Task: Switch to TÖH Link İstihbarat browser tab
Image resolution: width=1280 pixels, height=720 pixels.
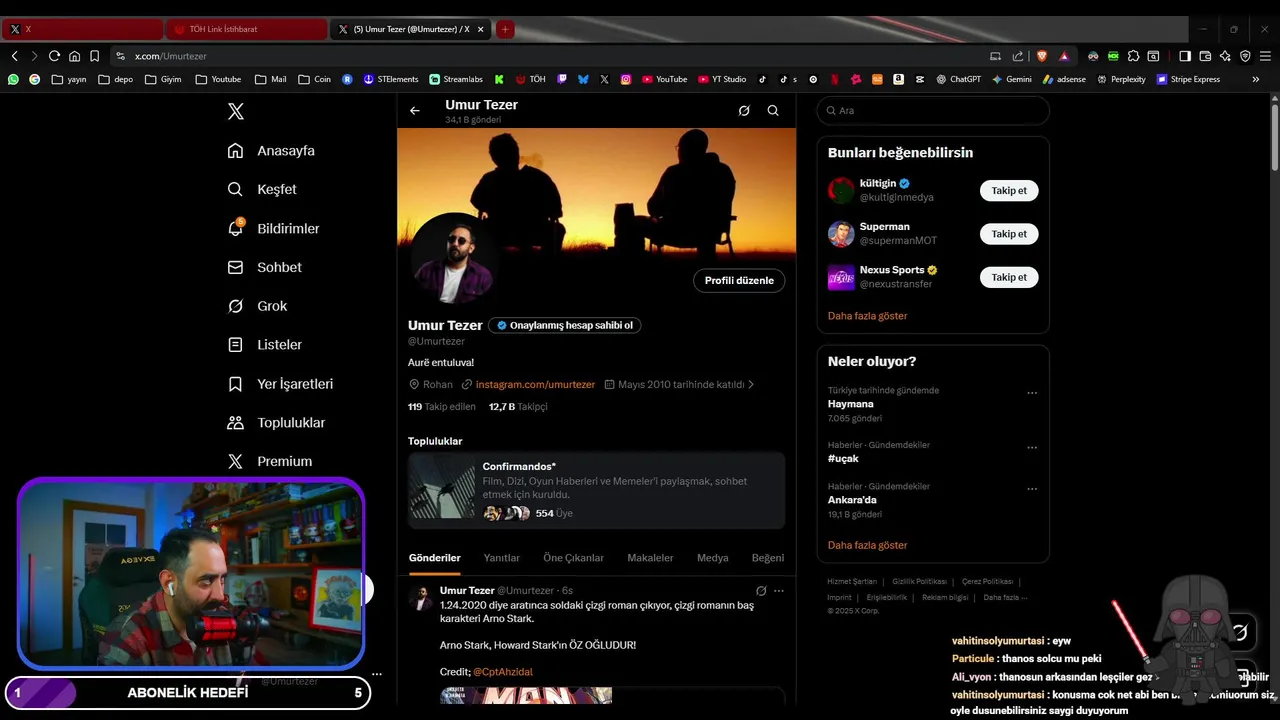Action: tap(246, 29)
